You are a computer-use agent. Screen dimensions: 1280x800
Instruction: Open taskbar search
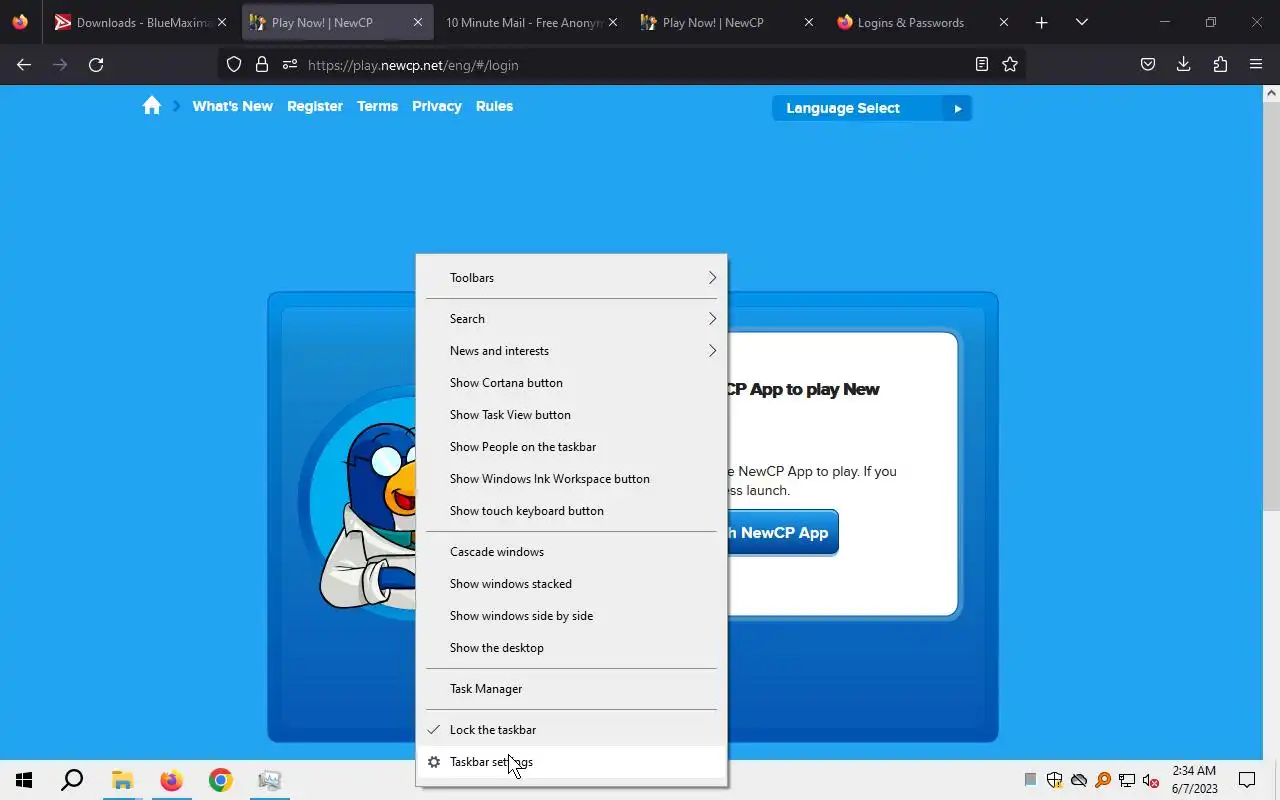point(72,780)
